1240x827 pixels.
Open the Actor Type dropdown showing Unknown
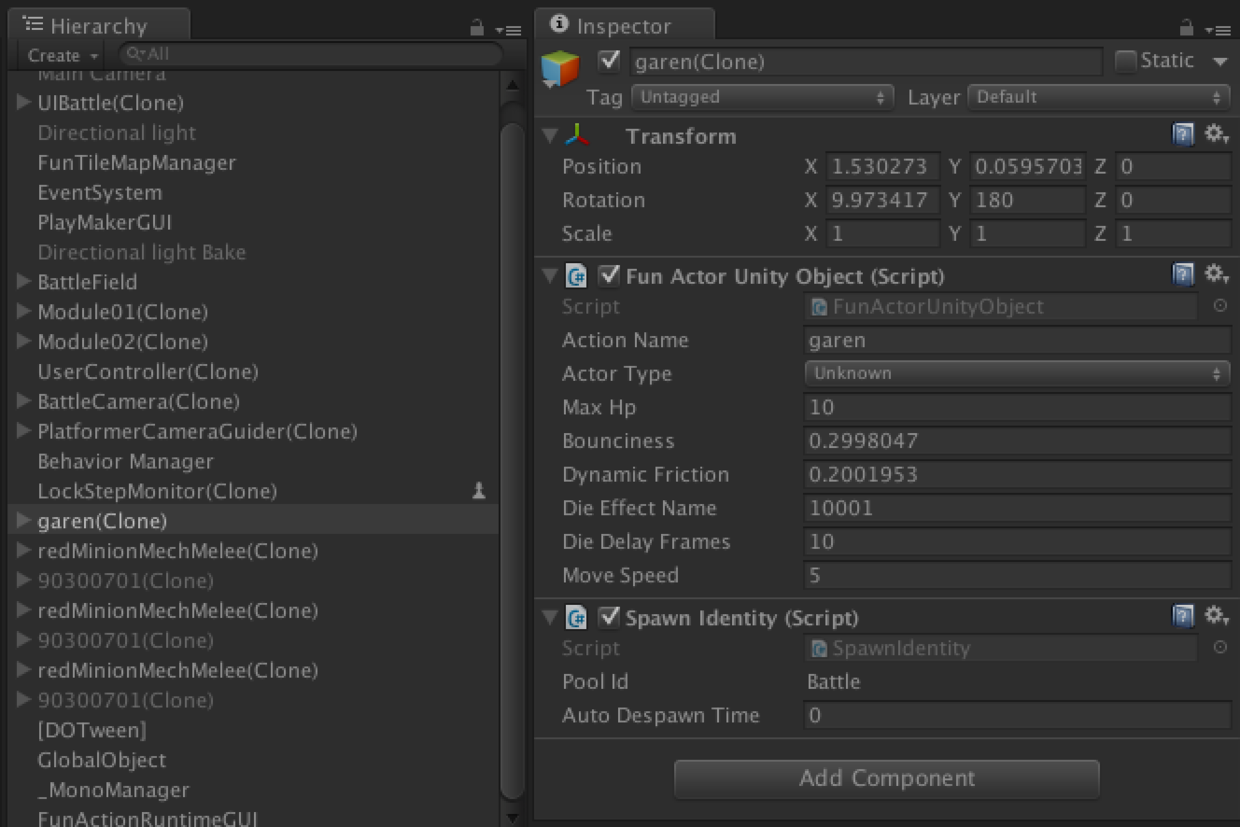click(x=1017, y=373)
